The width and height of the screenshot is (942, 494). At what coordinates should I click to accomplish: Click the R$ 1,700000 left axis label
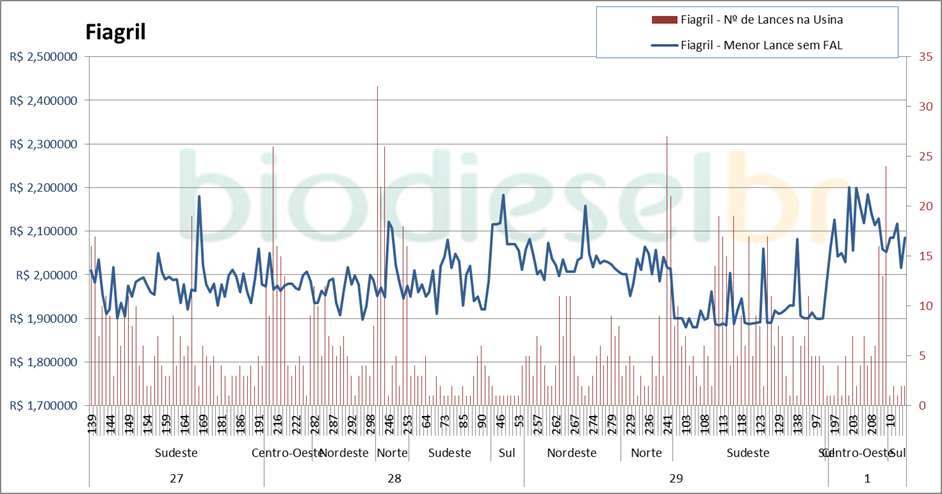click(x=43, y=406)
